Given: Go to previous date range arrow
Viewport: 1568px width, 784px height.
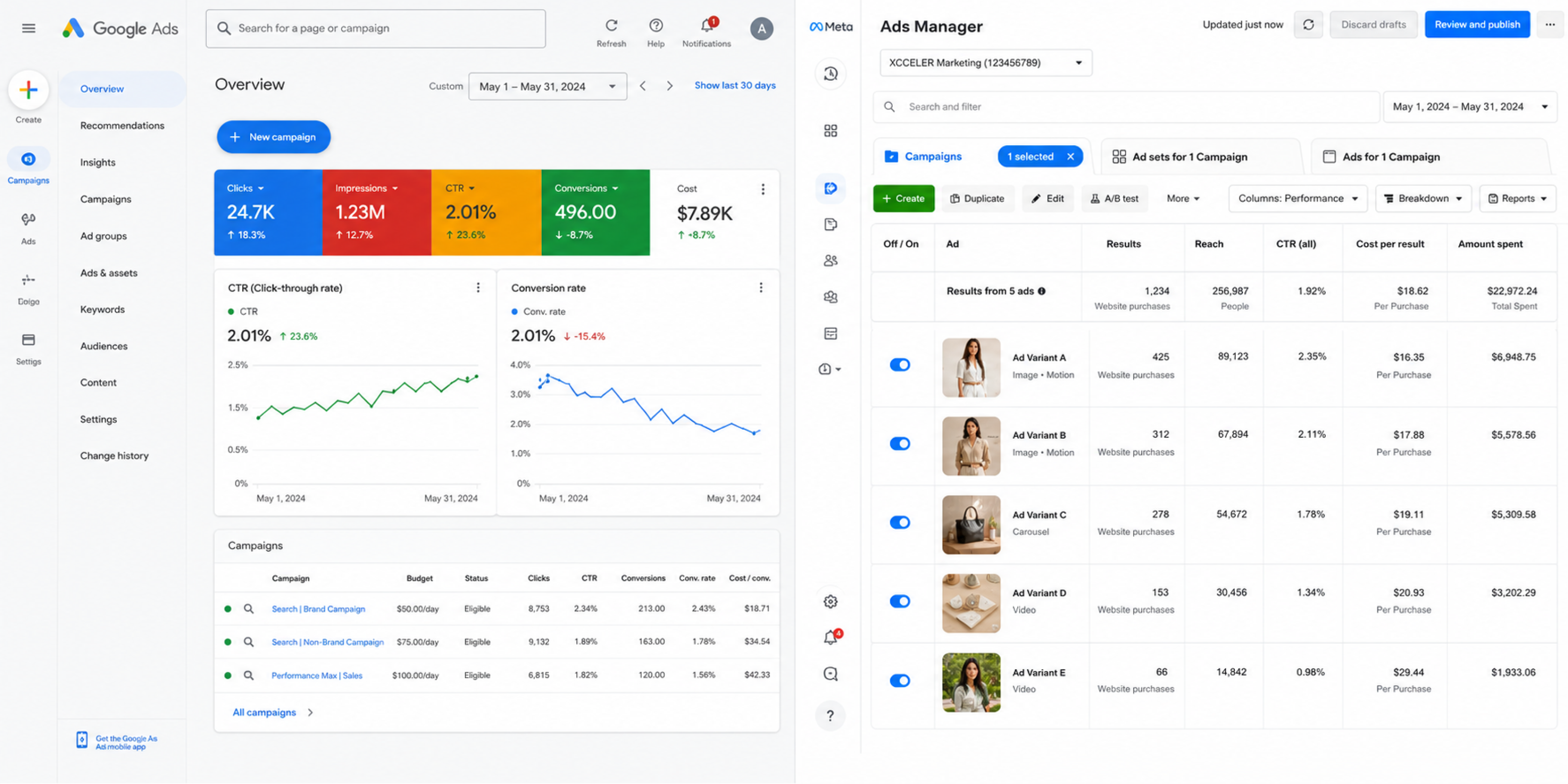Looking at the screenshot, I should click(x=643, y=86).
